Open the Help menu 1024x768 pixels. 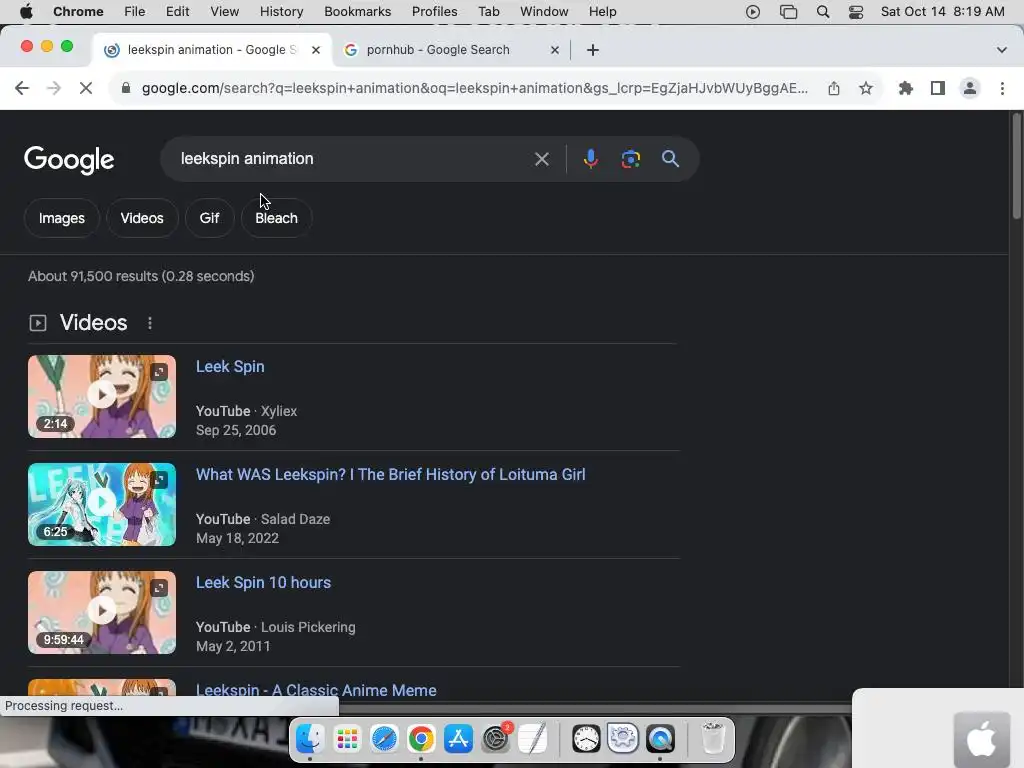[x=602, y=12]
